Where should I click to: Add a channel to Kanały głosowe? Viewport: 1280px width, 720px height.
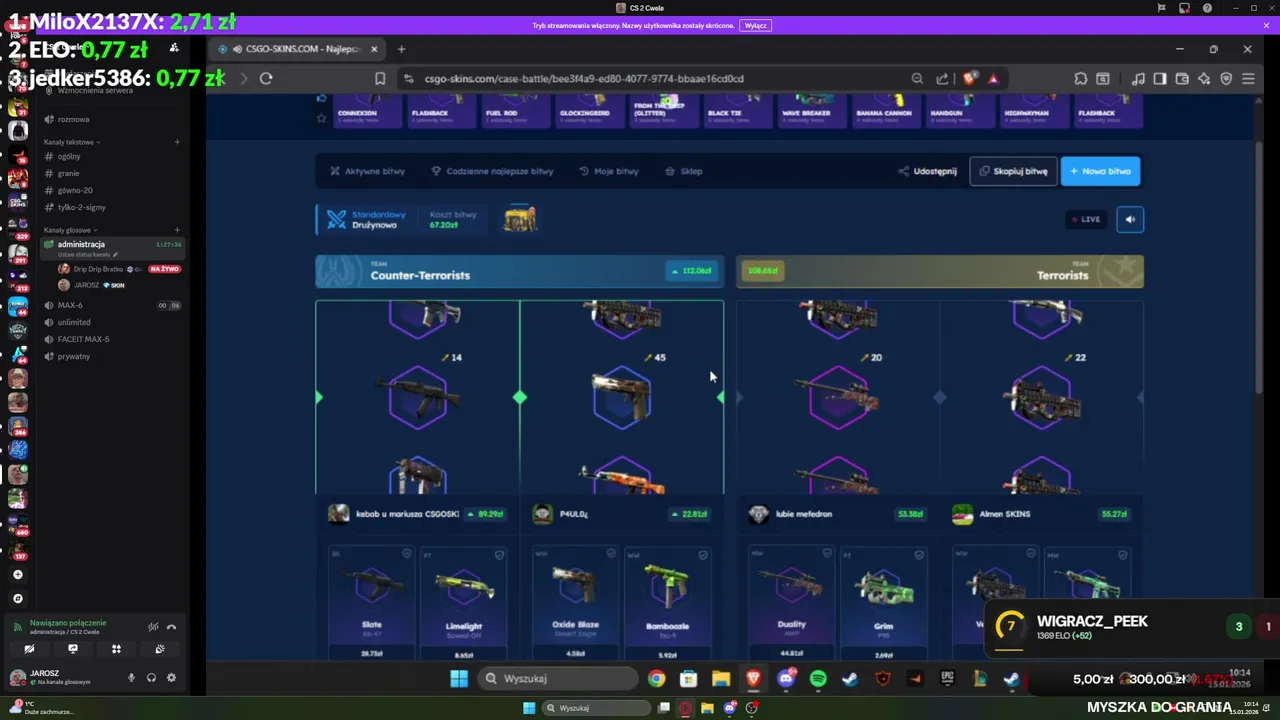tap(177, 230)
